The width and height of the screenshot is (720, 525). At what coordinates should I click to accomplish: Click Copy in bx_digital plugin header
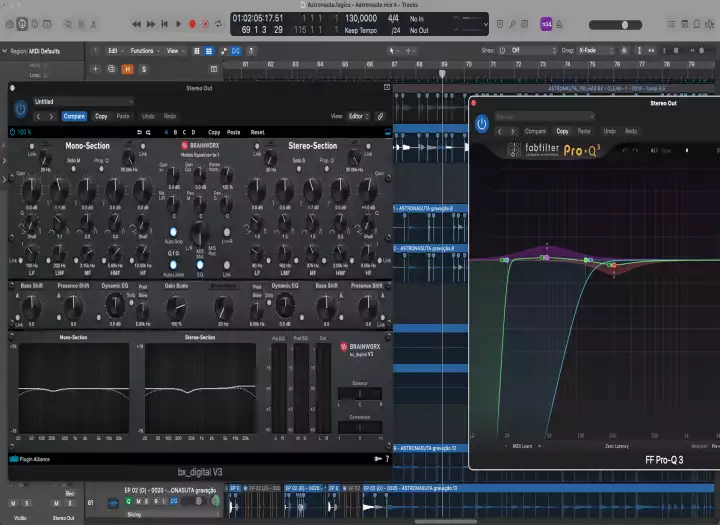coord(101,116)
